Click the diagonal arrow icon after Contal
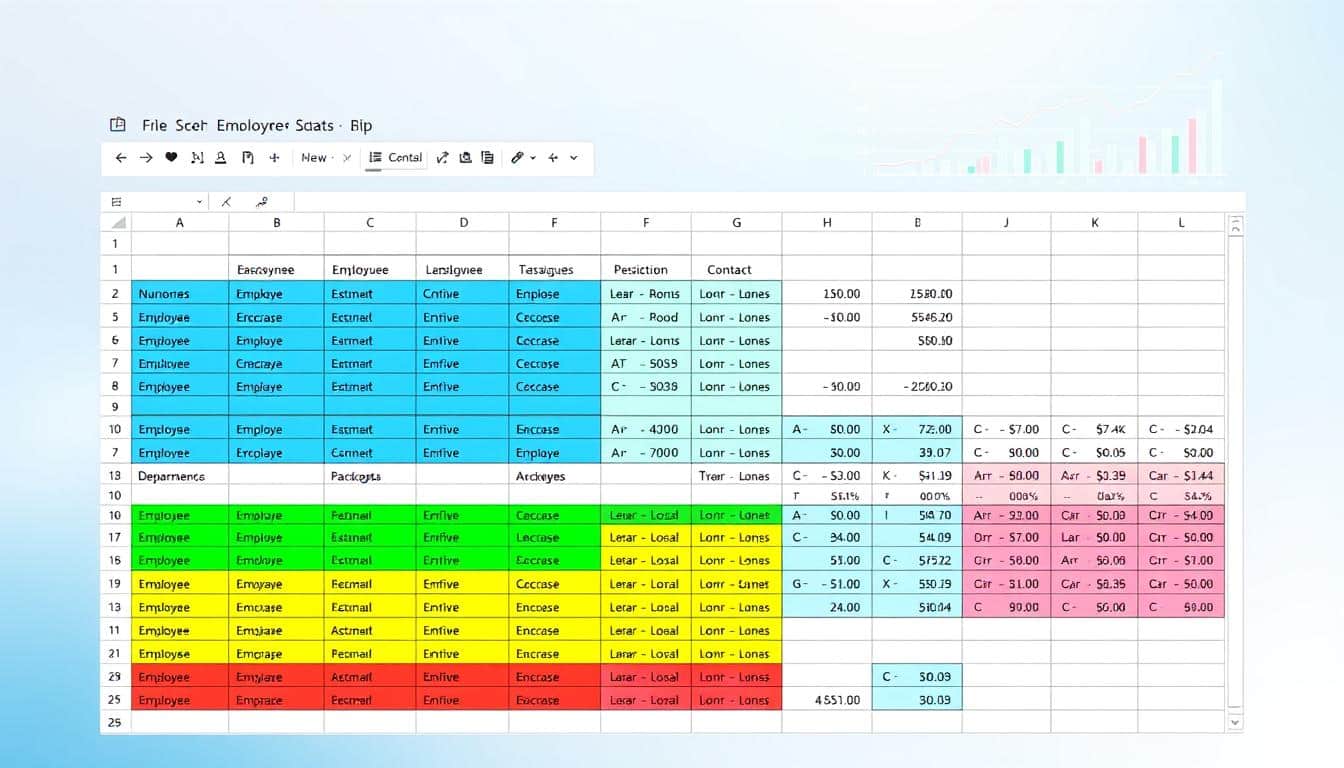The image size is (1344, 768). 441,158
